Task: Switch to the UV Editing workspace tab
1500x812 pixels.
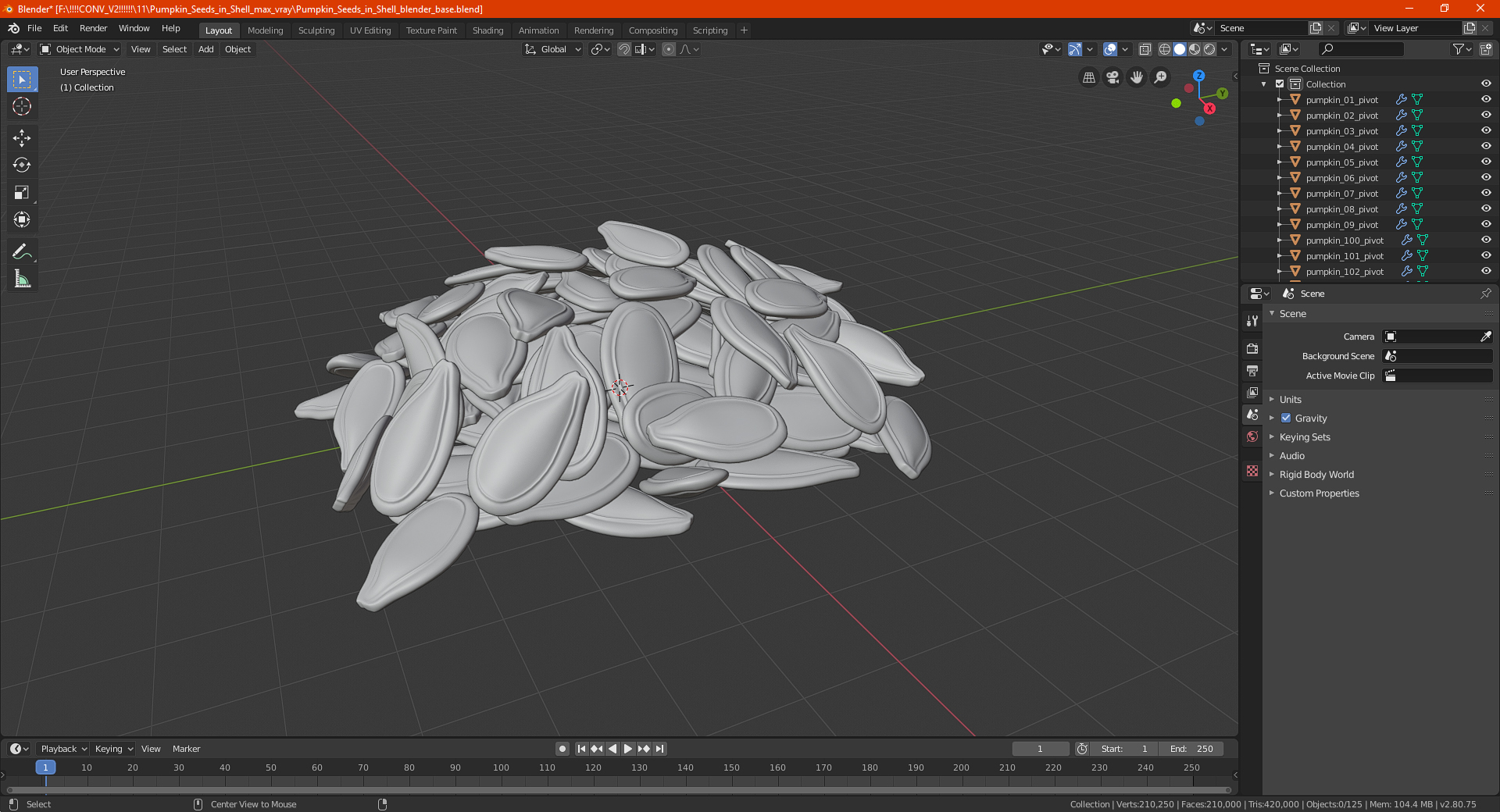Action: 370,30
